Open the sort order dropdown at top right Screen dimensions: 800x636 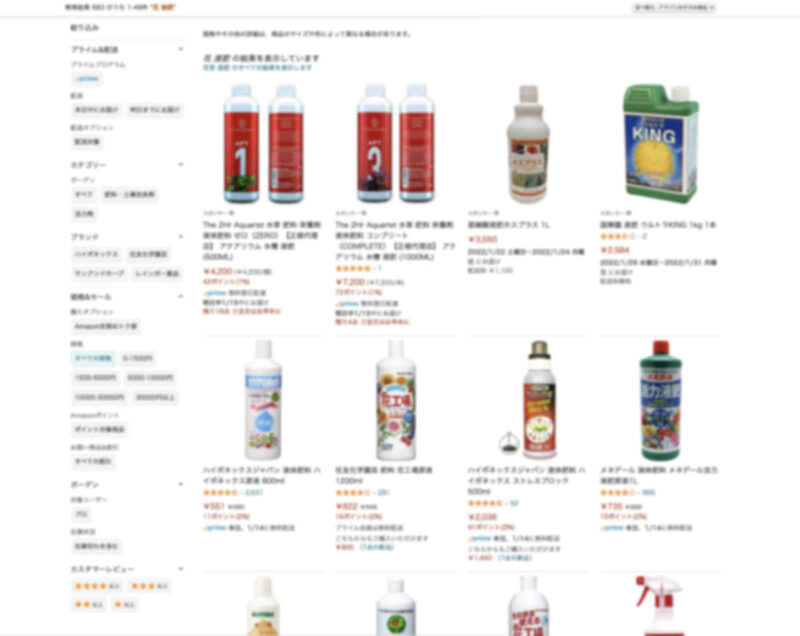(x=674, y=8)
